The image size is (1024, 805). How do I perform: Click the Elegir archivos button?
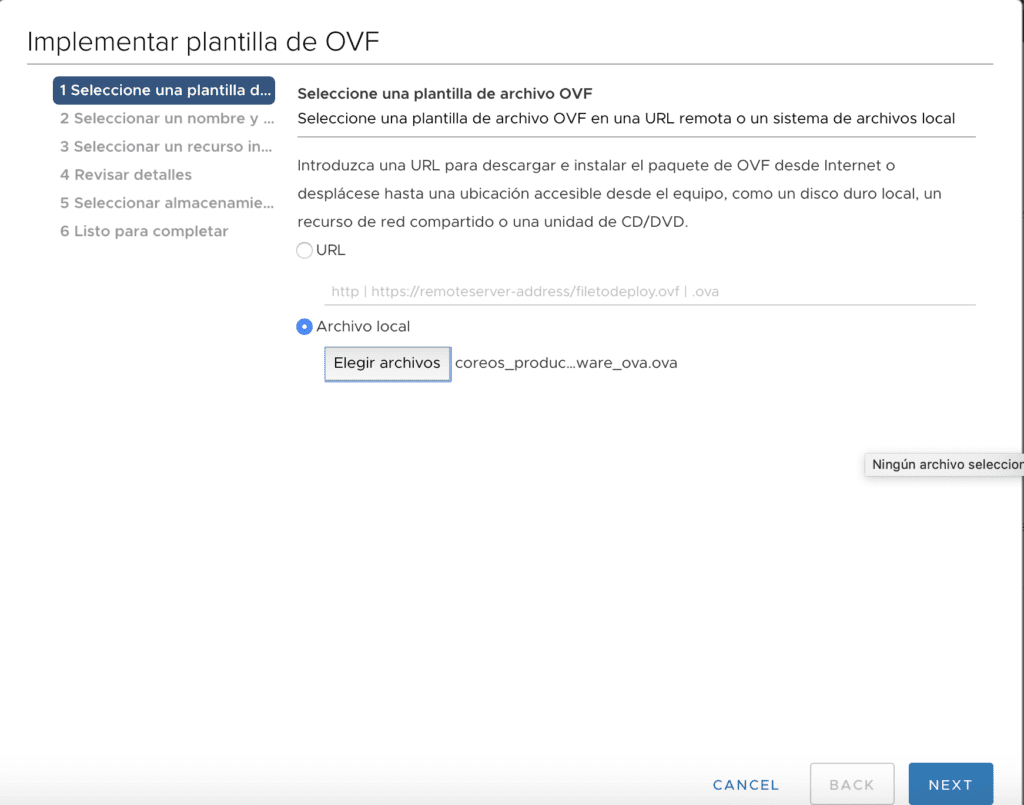(x=387, y=363)
